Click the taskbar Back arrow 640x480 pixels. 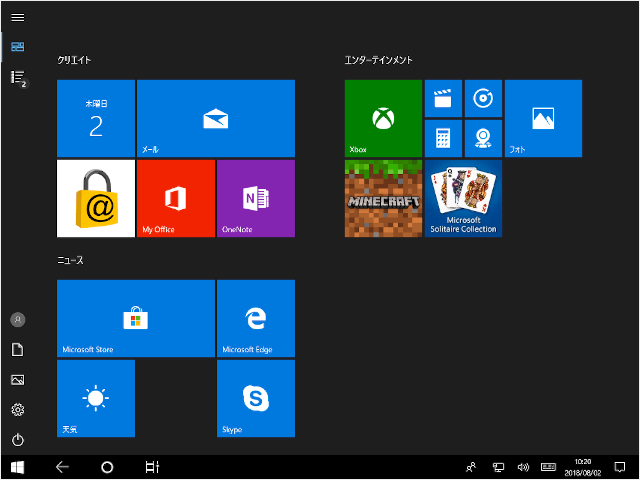click(x=62, y=467)
